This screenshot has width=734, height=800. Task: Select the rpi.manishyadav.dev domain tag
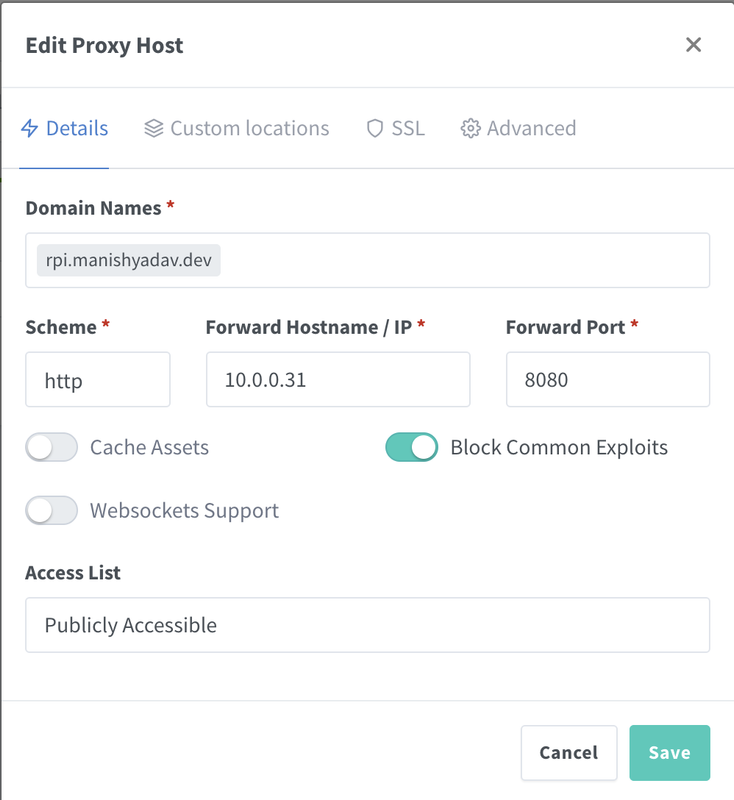point(129,260)
